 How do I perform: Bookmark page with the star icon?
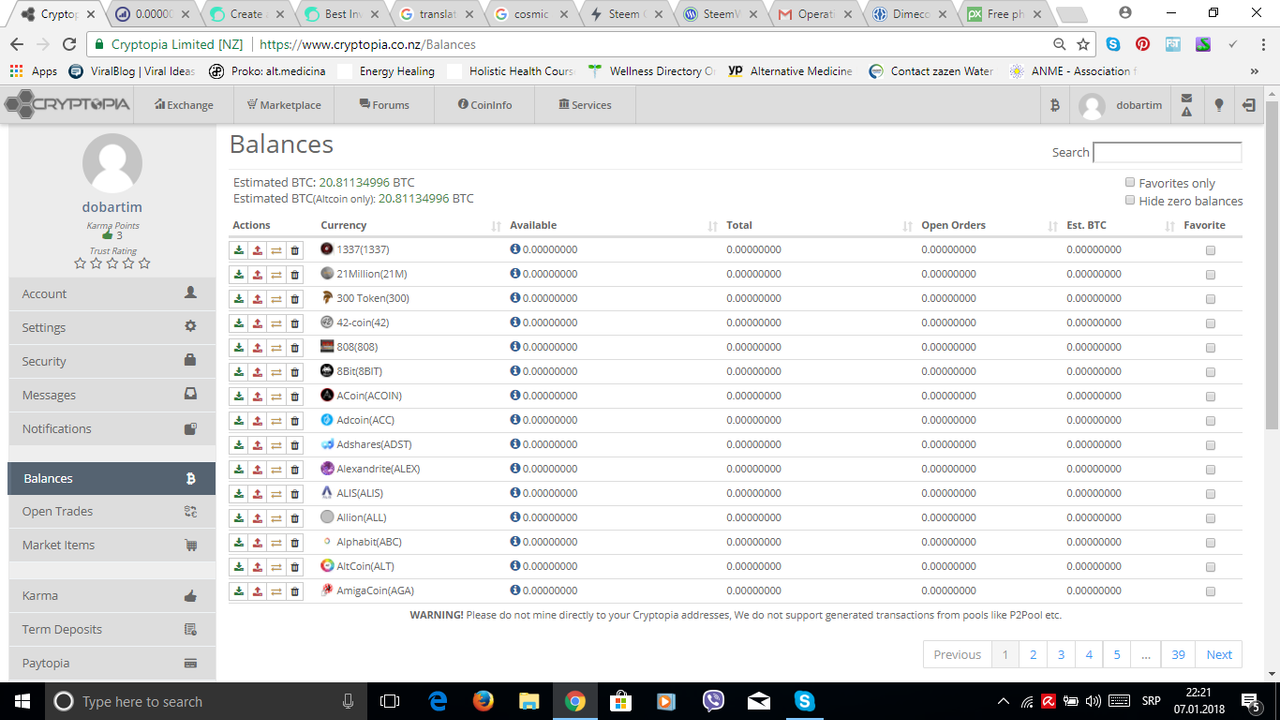click(1083, 44)
